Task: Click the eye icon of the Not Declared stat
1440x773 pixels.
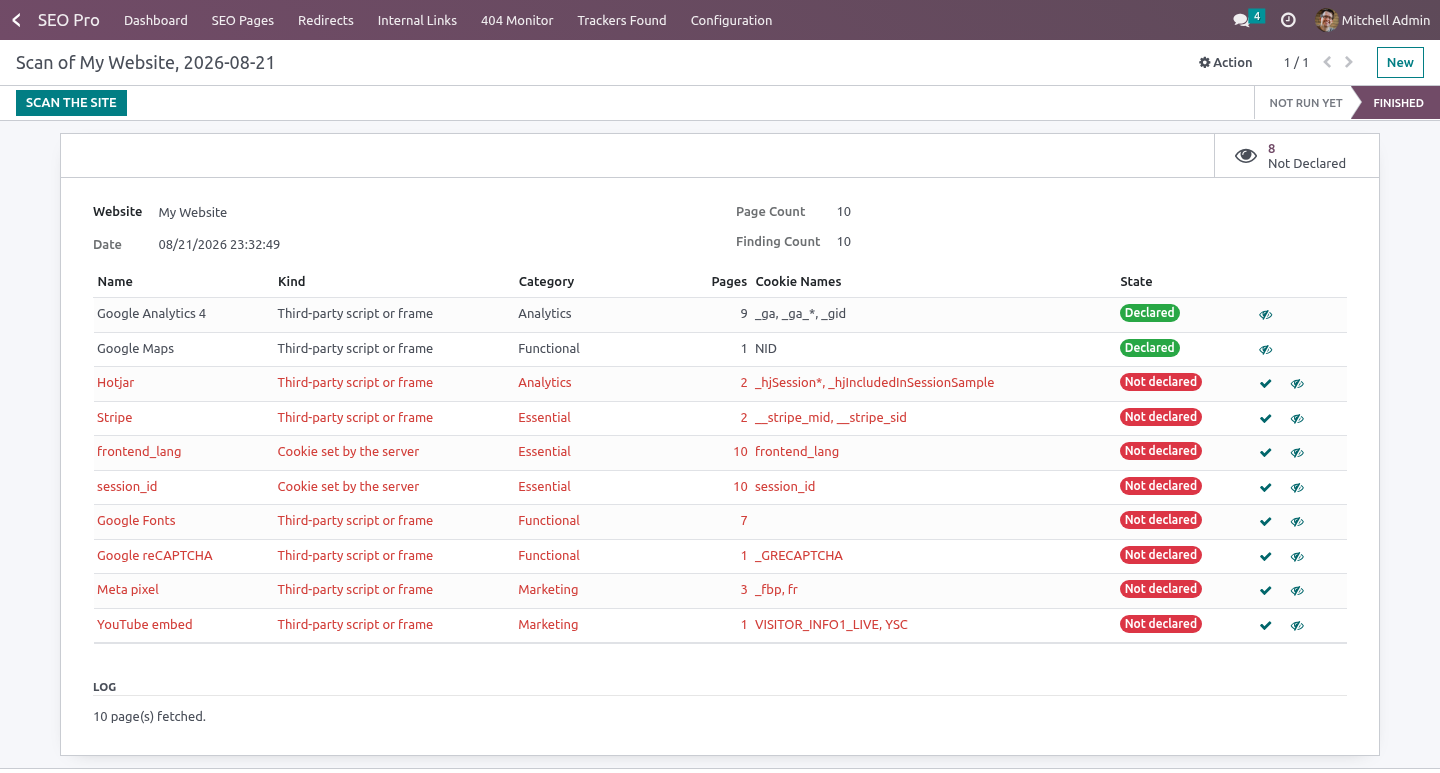Action: (x=1245, y=156)
